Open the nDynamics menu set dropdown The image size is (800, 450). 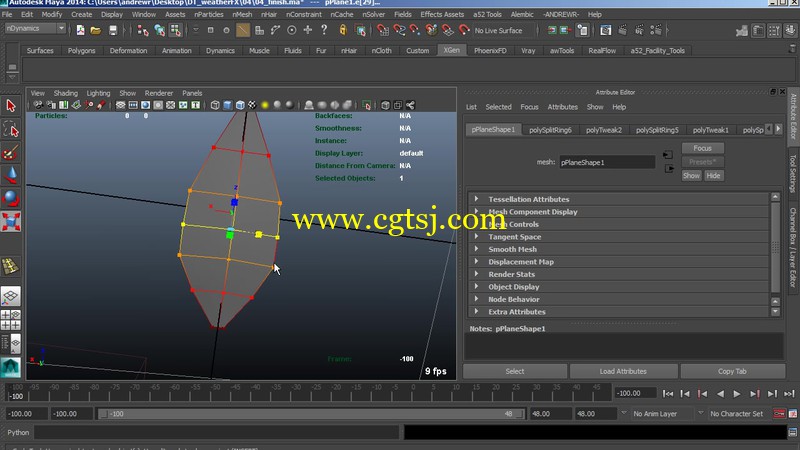(x=35, y=29)
